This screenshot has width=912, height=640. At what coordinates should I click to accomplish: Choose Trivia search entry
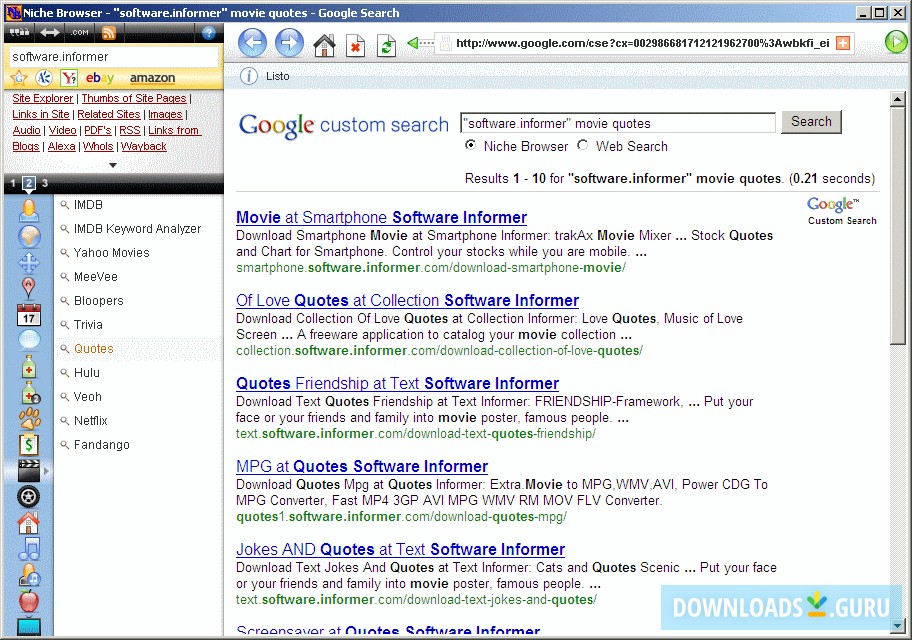(x=88, y=325)
